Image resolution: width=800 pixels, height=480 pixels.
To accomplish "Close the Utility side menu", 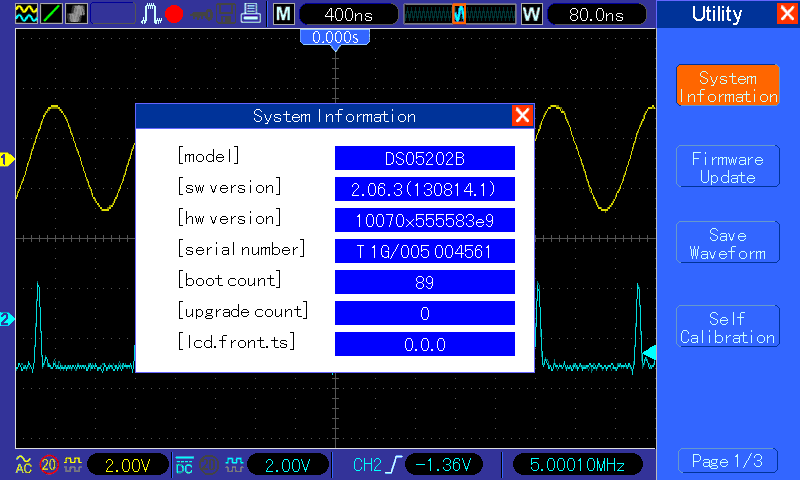I will coord(787,13).
